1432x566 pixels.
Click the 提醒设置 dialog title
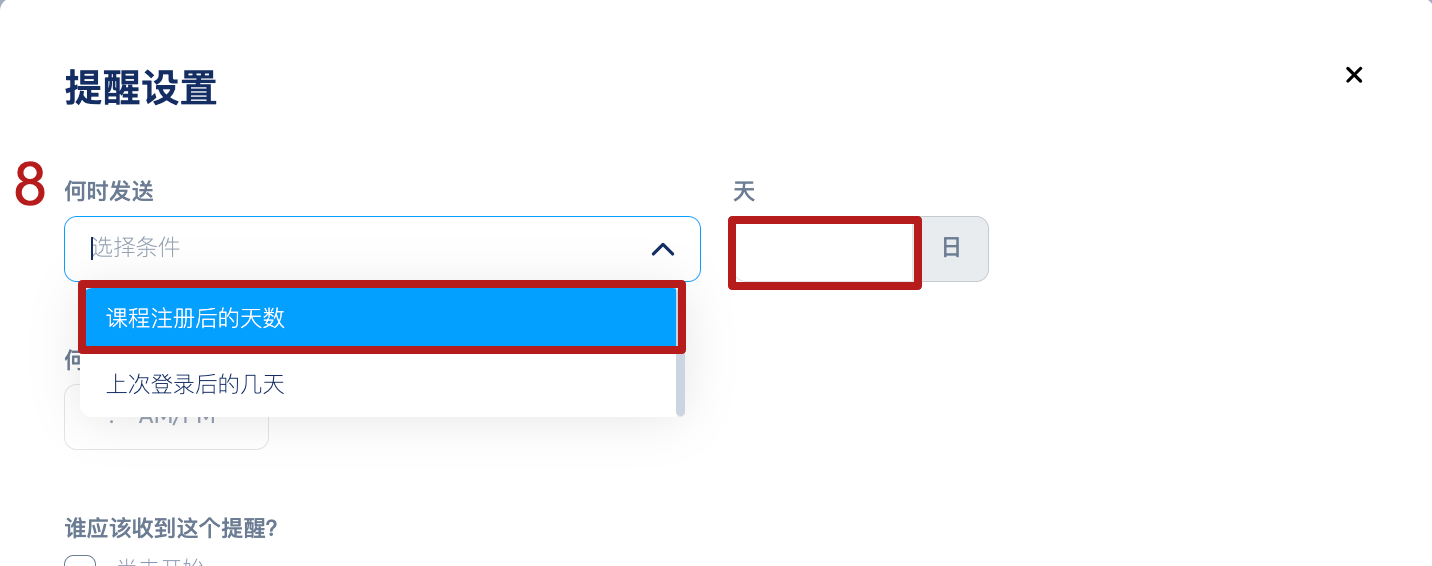click(x=141, y=88)
